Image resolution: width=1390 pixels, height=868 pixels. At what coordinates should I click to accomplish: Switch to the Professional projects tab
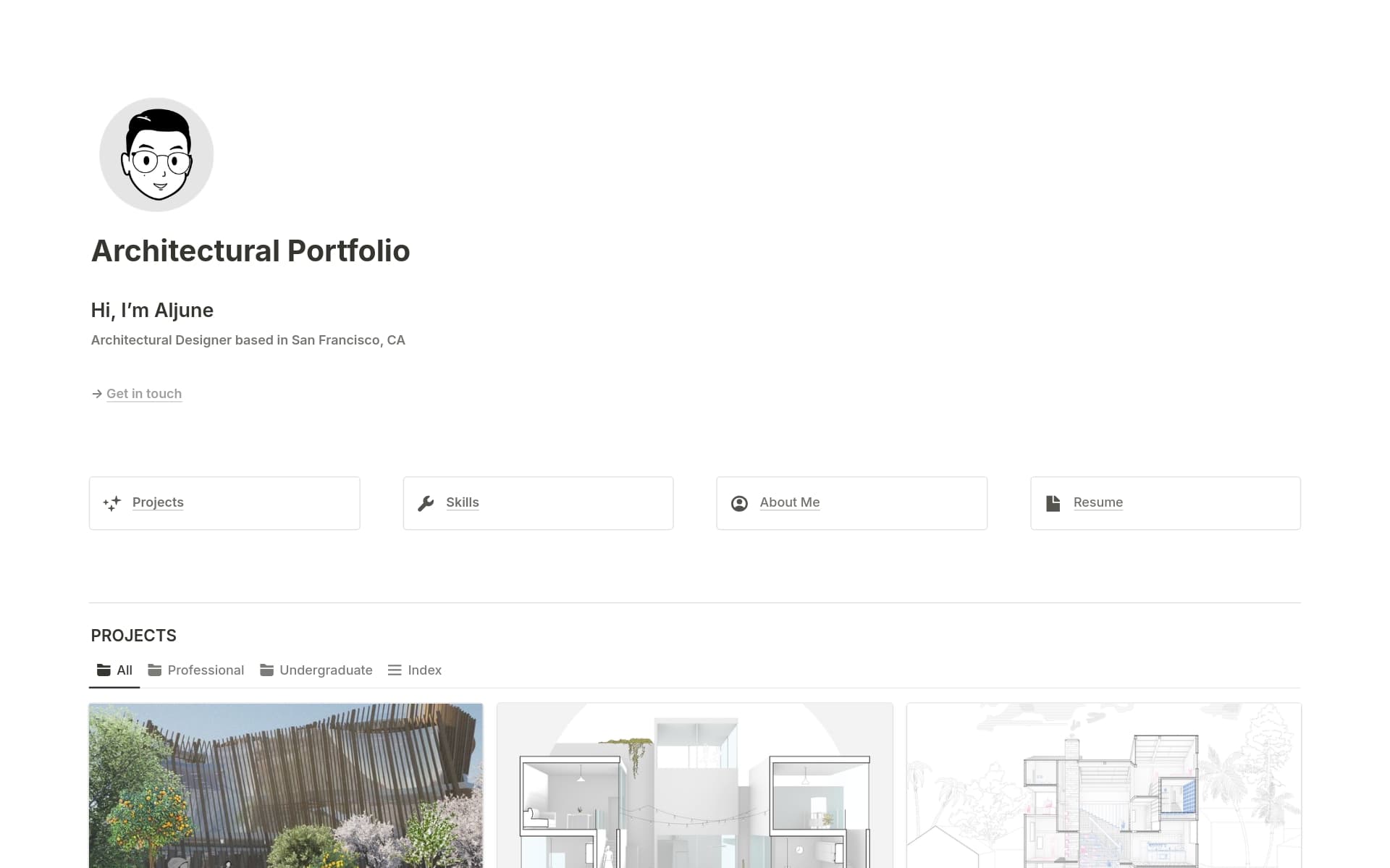196,670
